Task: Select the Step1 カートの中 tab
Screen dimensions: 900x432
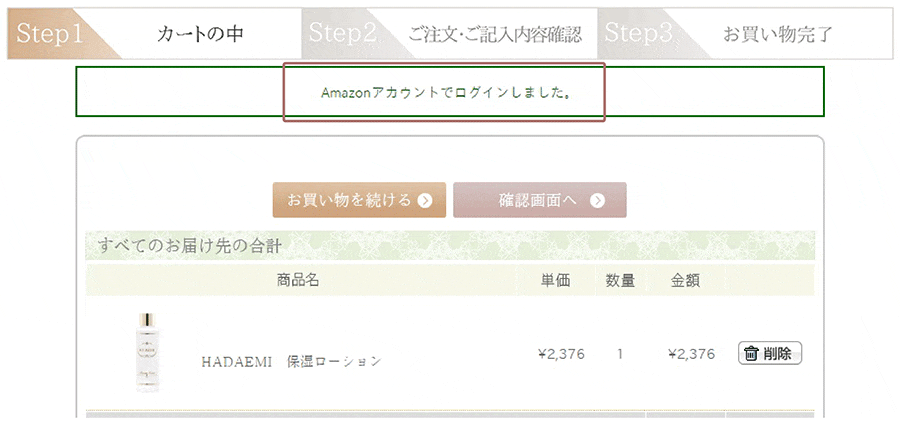Action: pos(155,34)
